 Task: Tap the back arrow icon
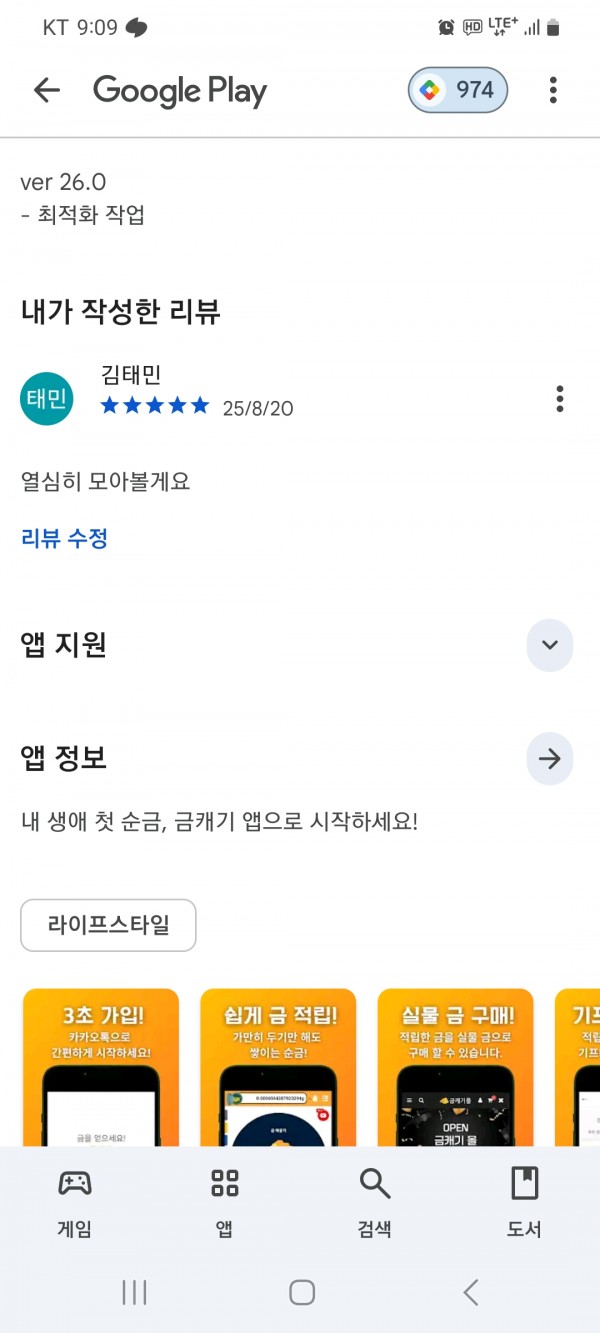(47, 90)
